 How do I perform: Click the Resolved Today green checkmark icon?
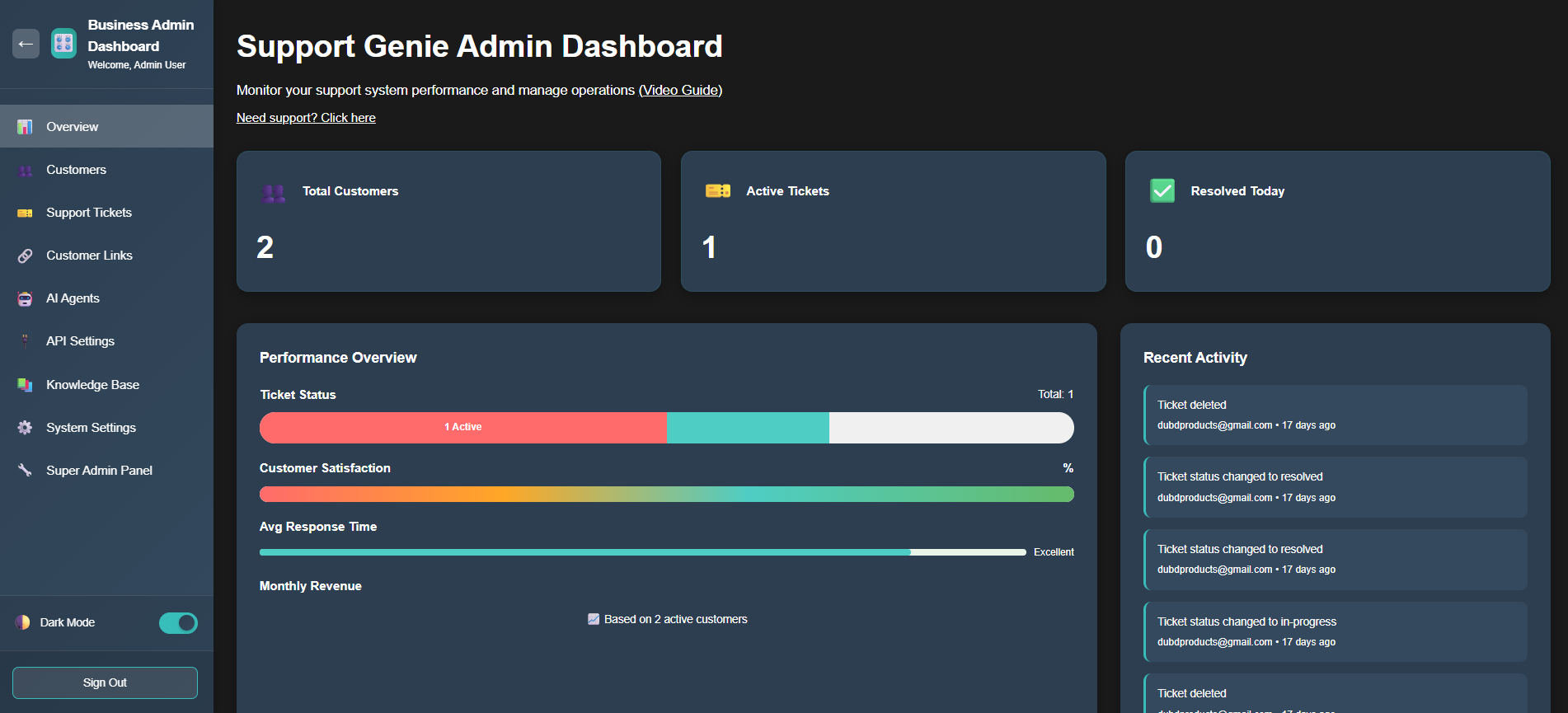pyautogui.click(x=1162, y=191)
